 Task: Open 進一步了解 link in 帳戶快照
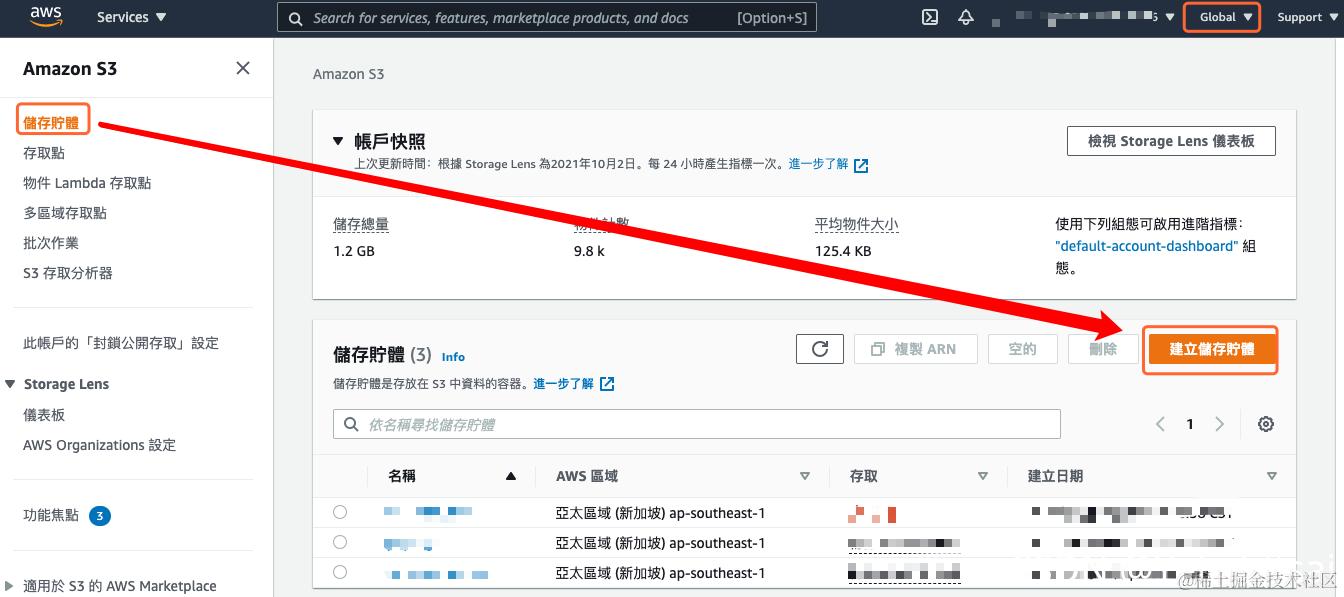point(828,164)
